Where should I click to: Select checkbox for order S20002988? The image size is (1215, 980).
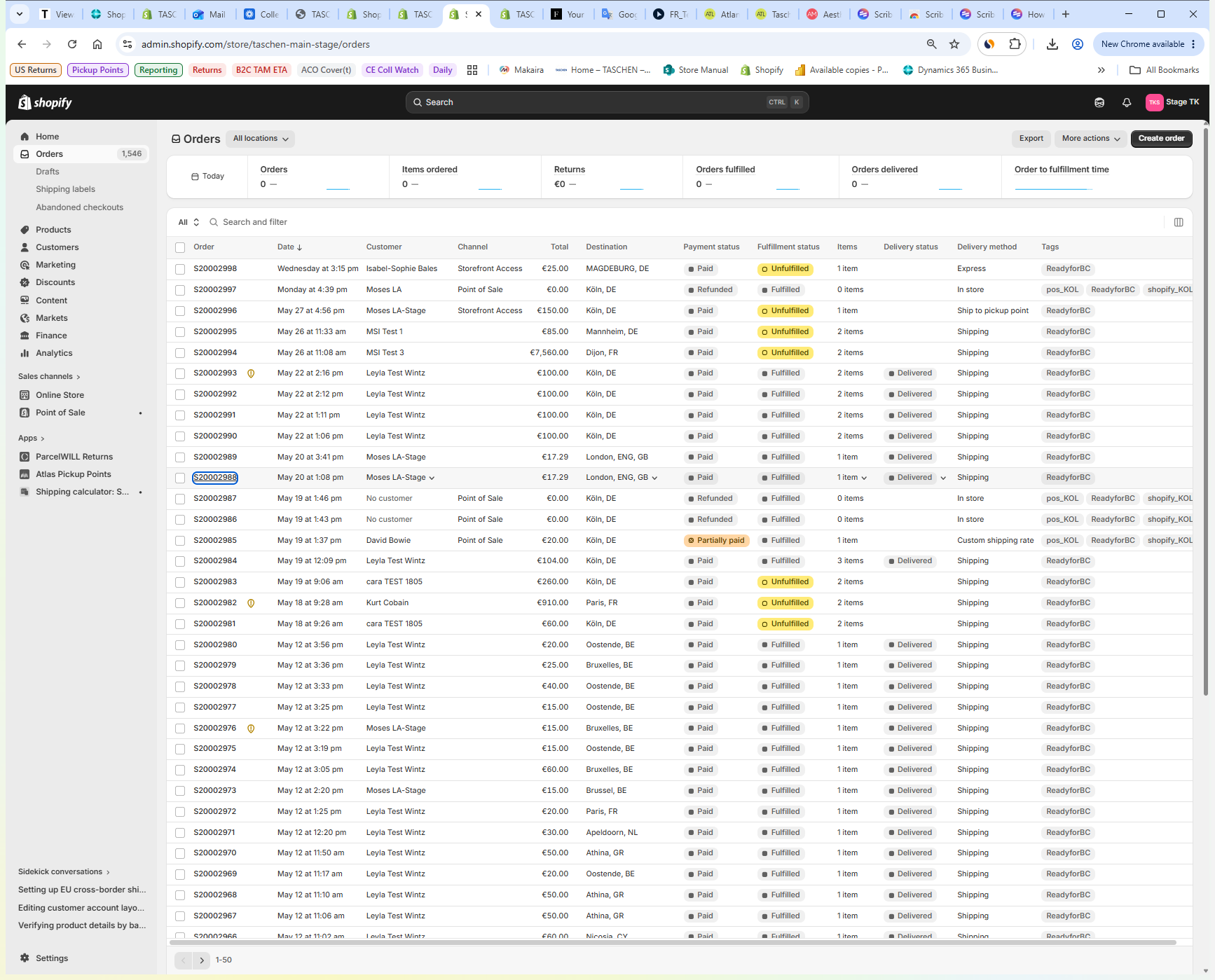[180, 478]
